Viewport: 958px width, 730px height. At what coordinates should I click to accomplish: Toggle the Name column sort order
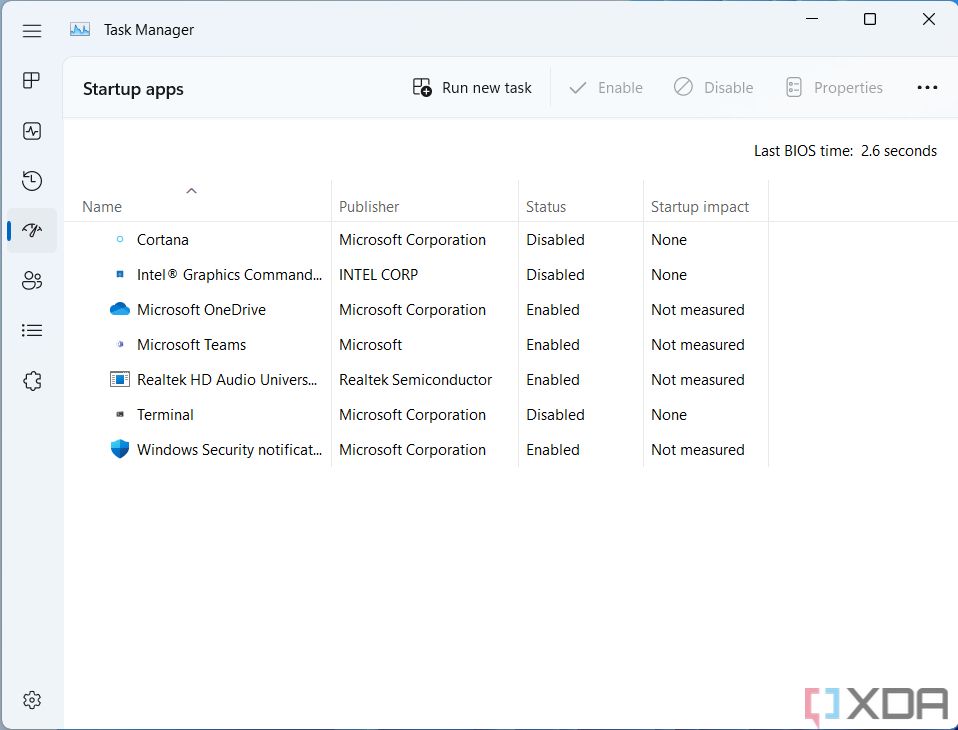pyautogui.click(x=101, y=206)
